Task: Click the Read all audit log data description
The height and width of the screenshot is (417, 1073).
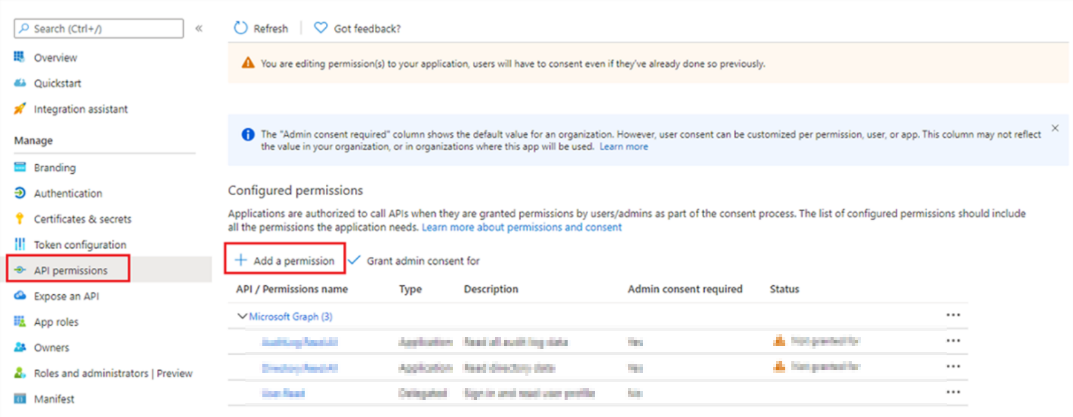Action: (516, 342)
